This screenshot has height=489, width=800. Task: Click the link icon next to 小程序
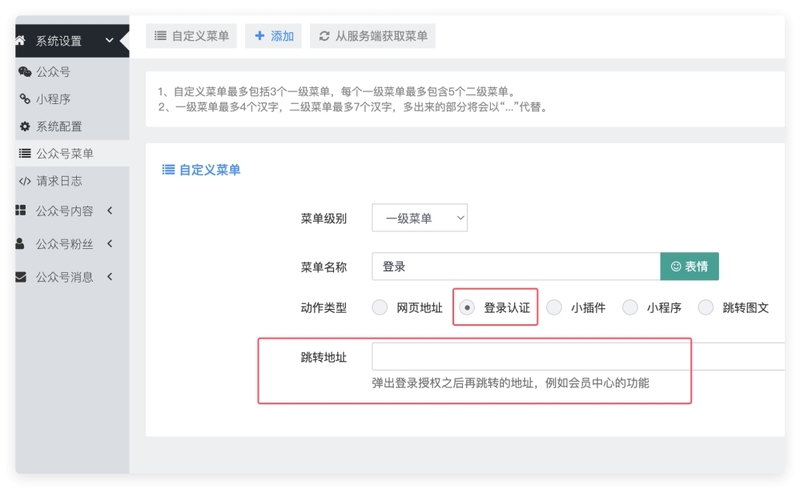pyautogui.click(x=25, y=99)
